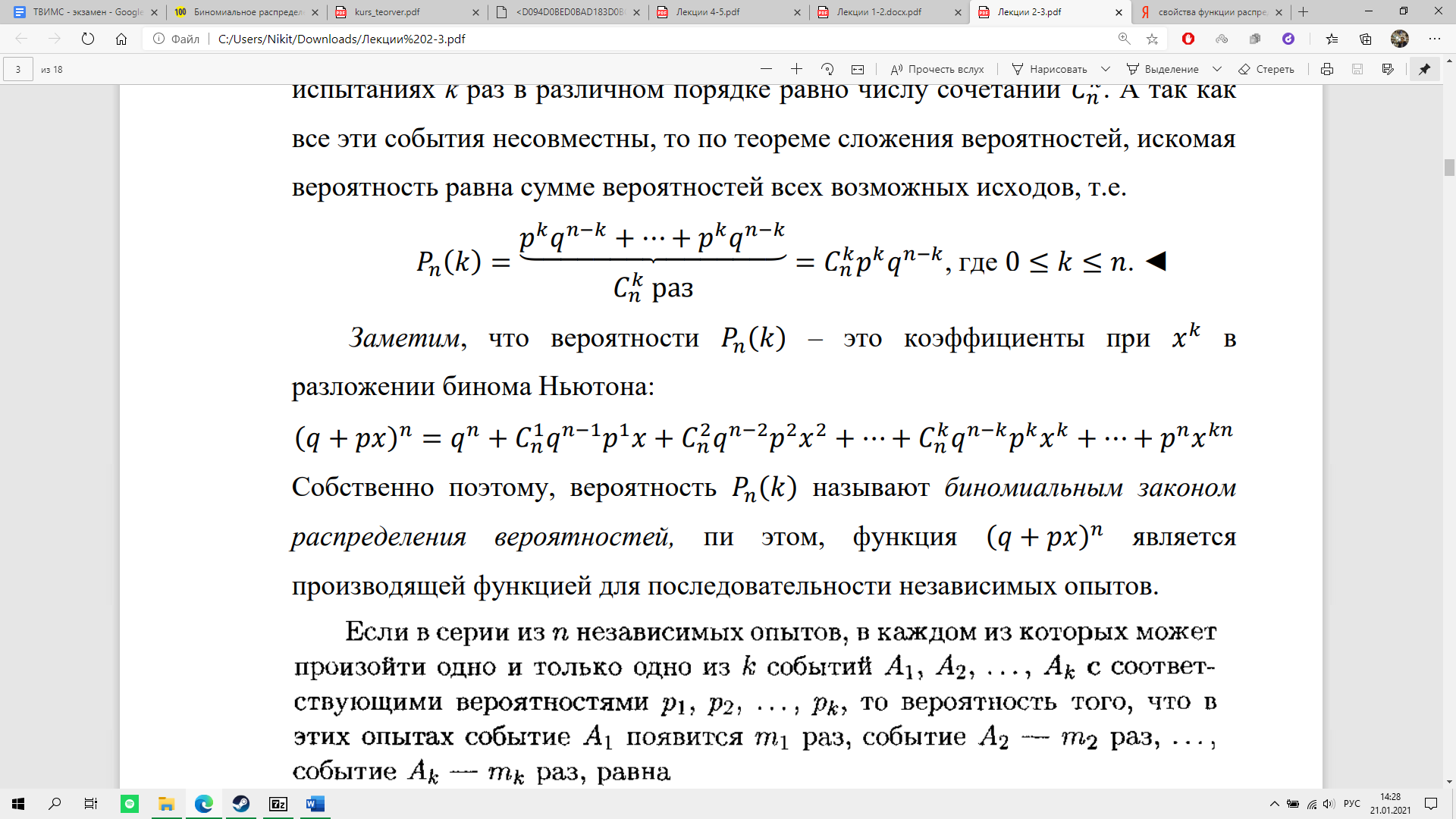Open Microsoft Word from taskbar
The height and width of the screenshot is (819, 1456).
click(315, 804)
